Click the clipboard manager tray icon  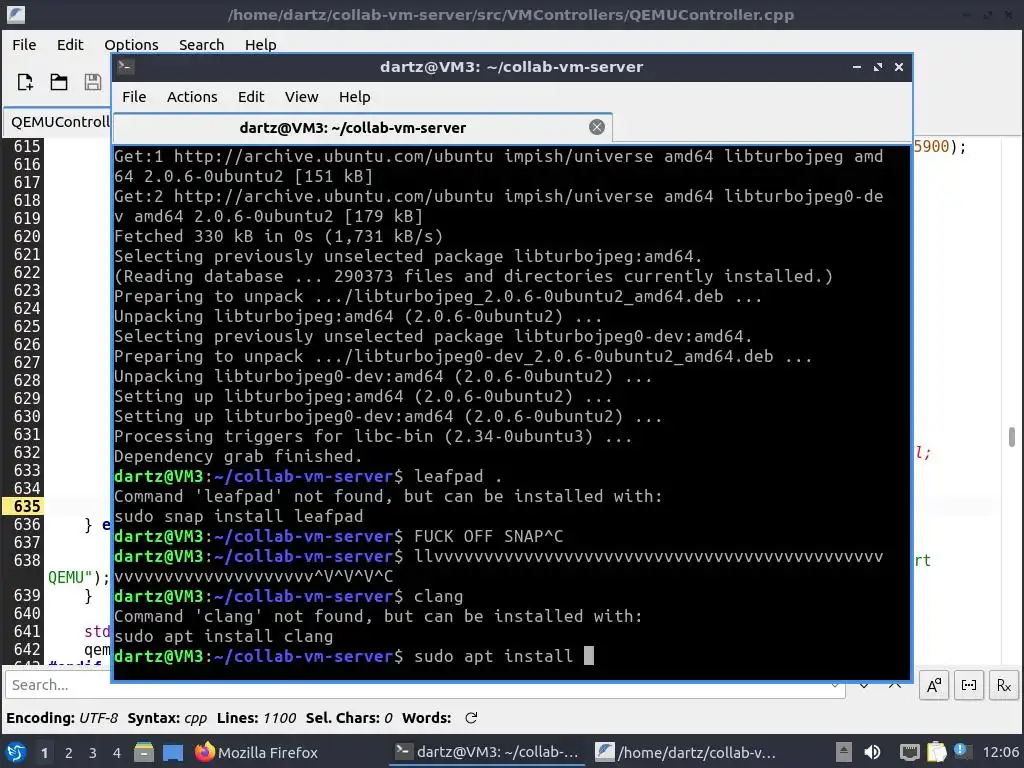point(936,752)
